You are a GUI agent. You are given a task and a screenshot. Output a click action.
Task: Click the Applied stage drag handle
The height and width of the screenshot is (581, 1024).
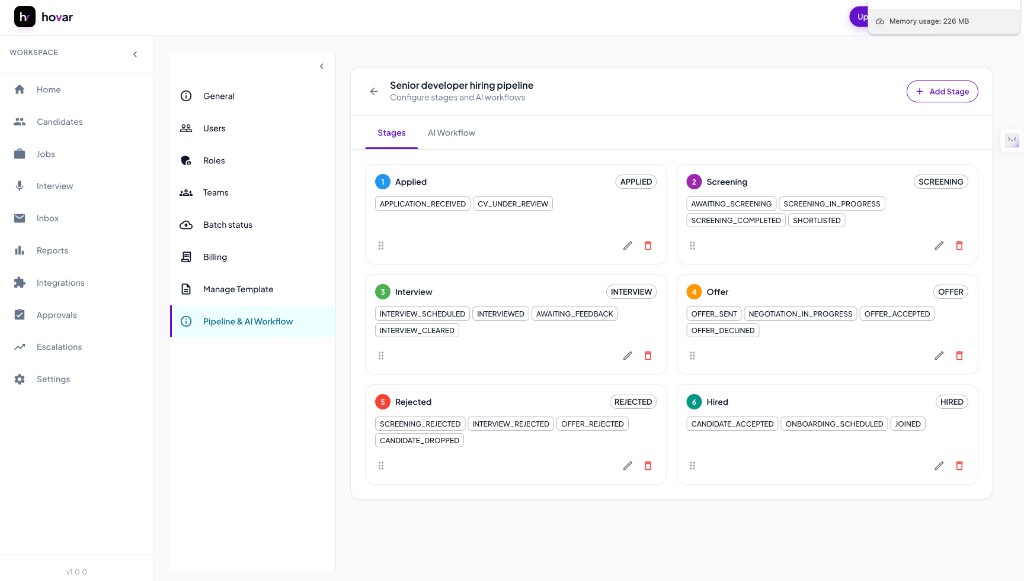point(381,245)
